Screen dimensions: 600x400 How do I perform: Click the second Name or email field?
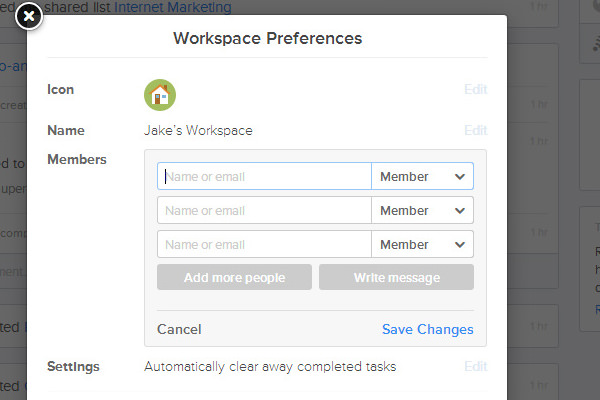[264, 210]
